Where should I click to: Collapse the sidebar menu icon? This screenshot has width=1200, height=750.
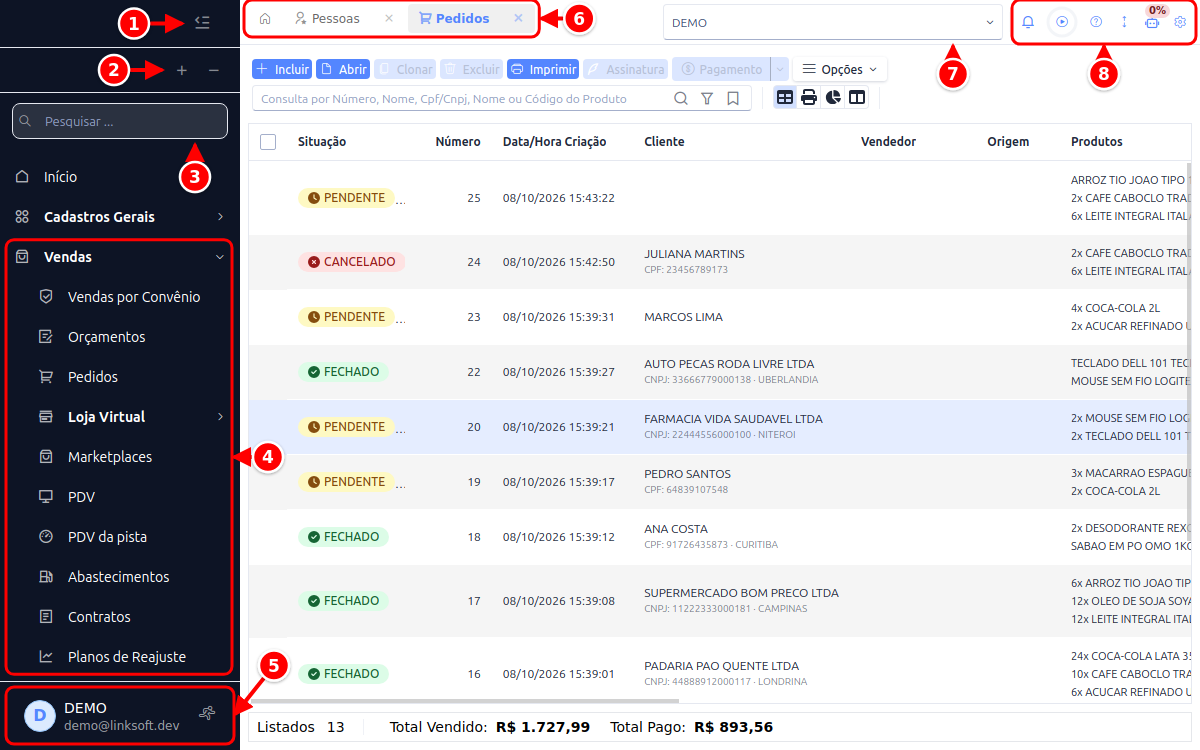coord(202,22)
